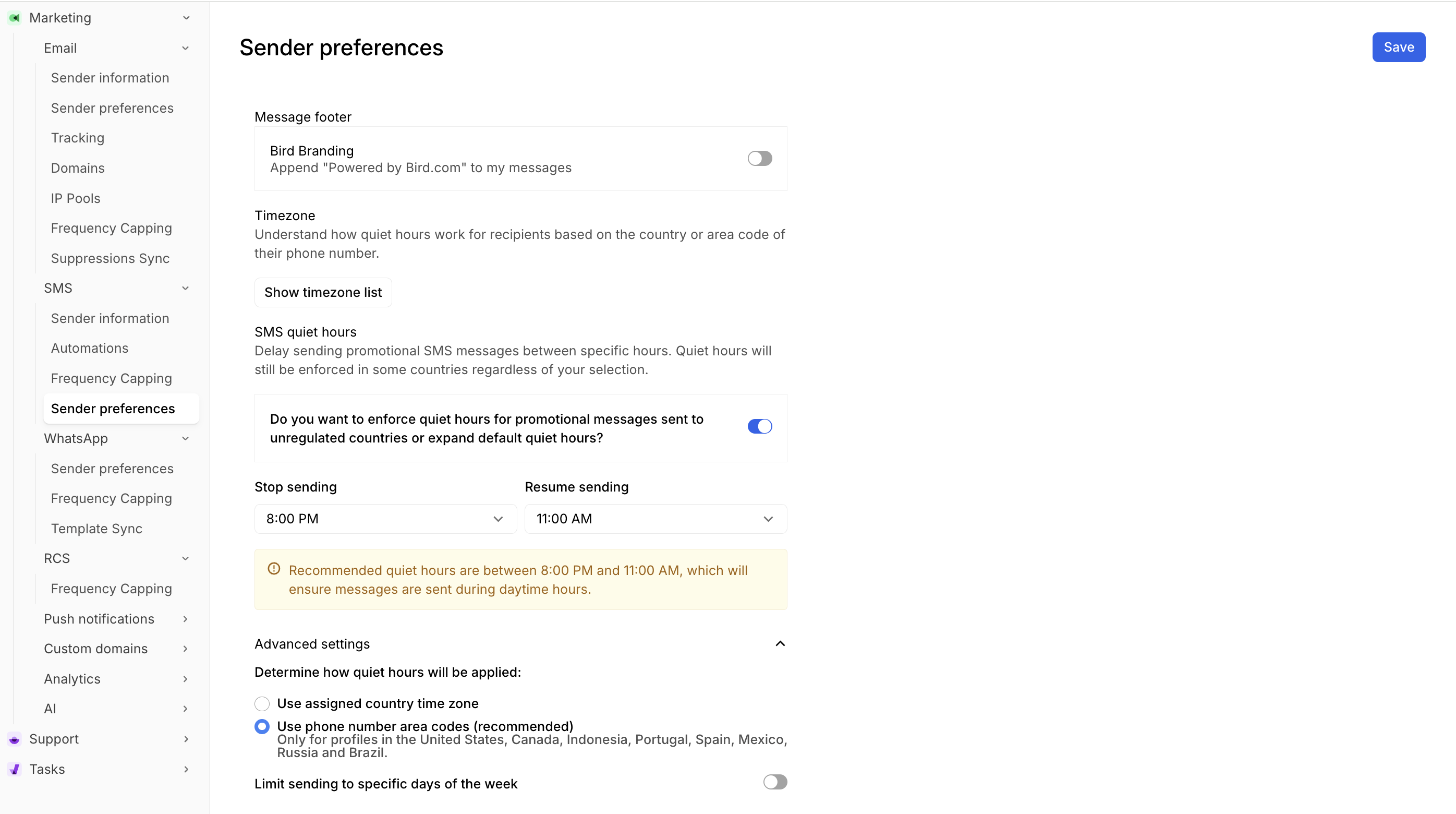Enable the Bird Branding toggle
The width and height of the screenshot is (1456, 814).
point(760,159)
